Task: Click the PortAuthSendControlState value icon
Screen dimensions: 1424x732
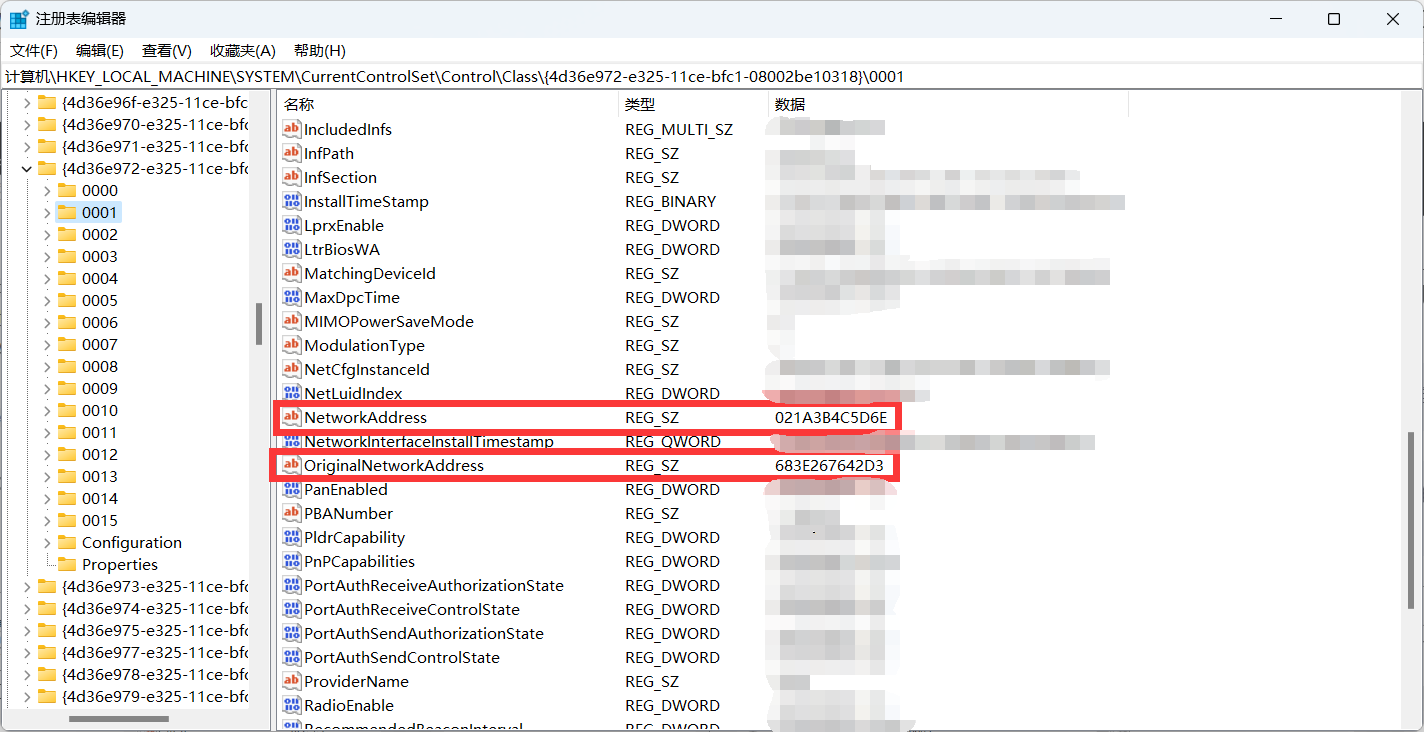Action: coord(291,657)
